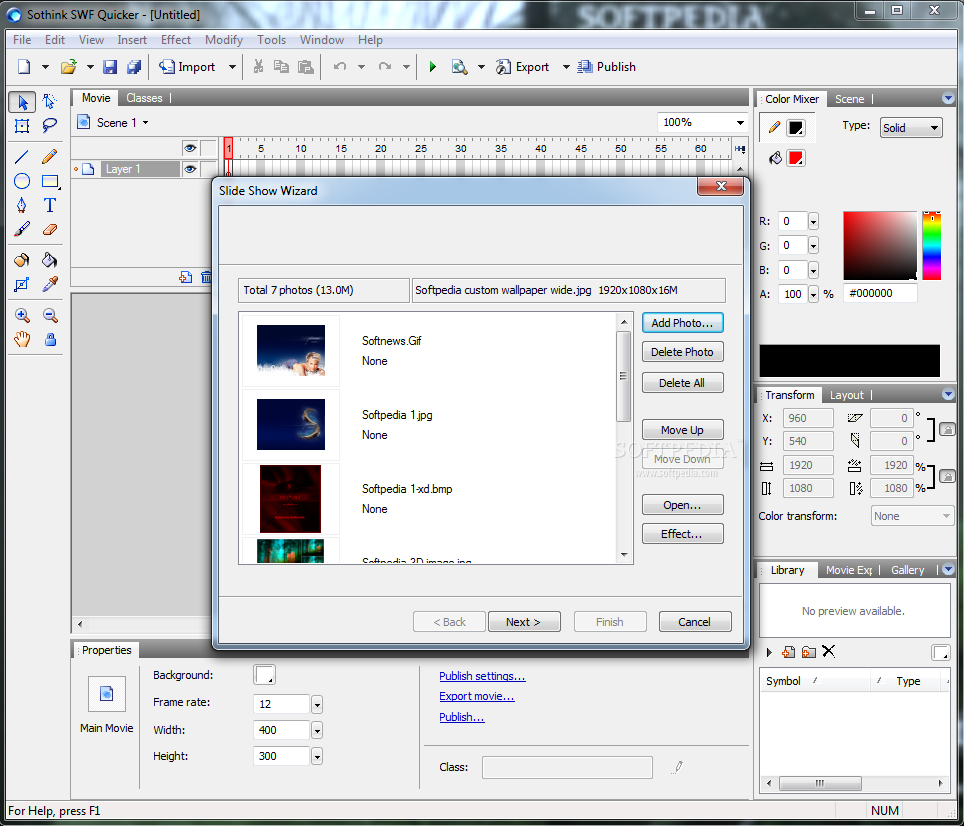Open the Red channel value dropdown
This screenshot has height=826, width=964.
813,221
